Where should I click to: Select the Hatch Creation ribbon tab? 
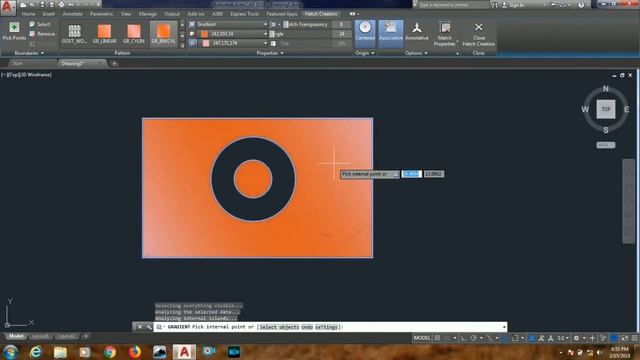[x=321, y=14]
